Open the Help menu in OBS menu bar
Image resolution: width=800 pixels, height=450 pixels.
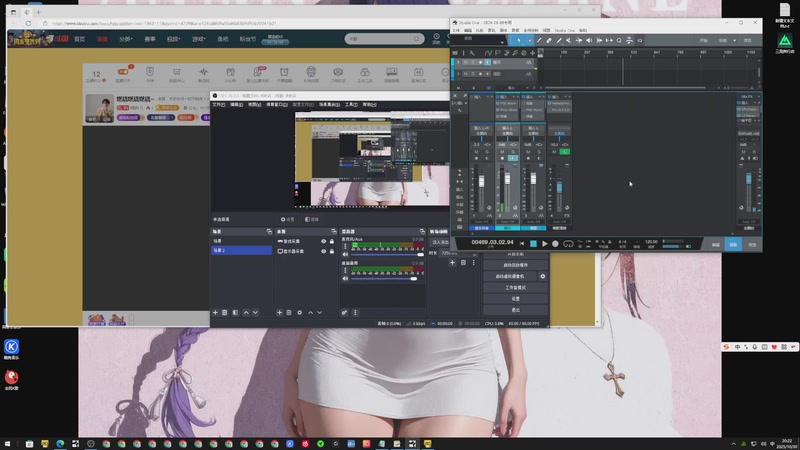point(369,105)
